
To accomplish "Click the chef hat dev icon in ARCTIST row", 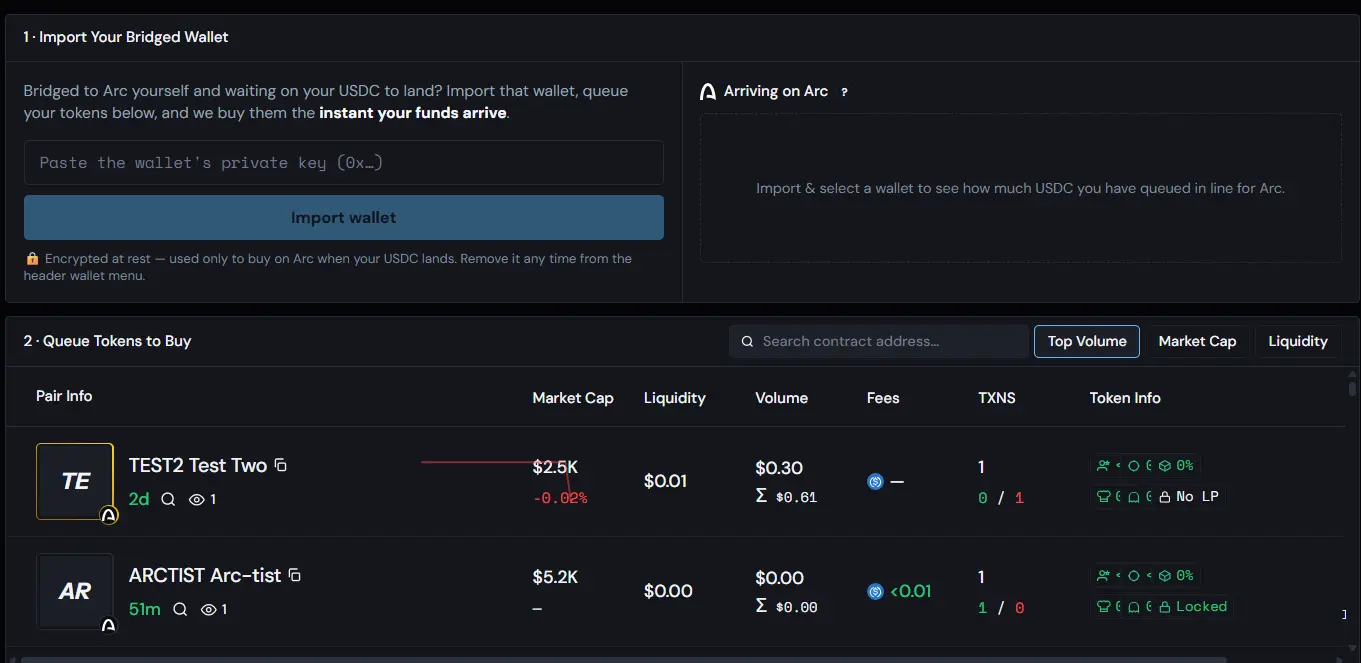I will 1104,606.
